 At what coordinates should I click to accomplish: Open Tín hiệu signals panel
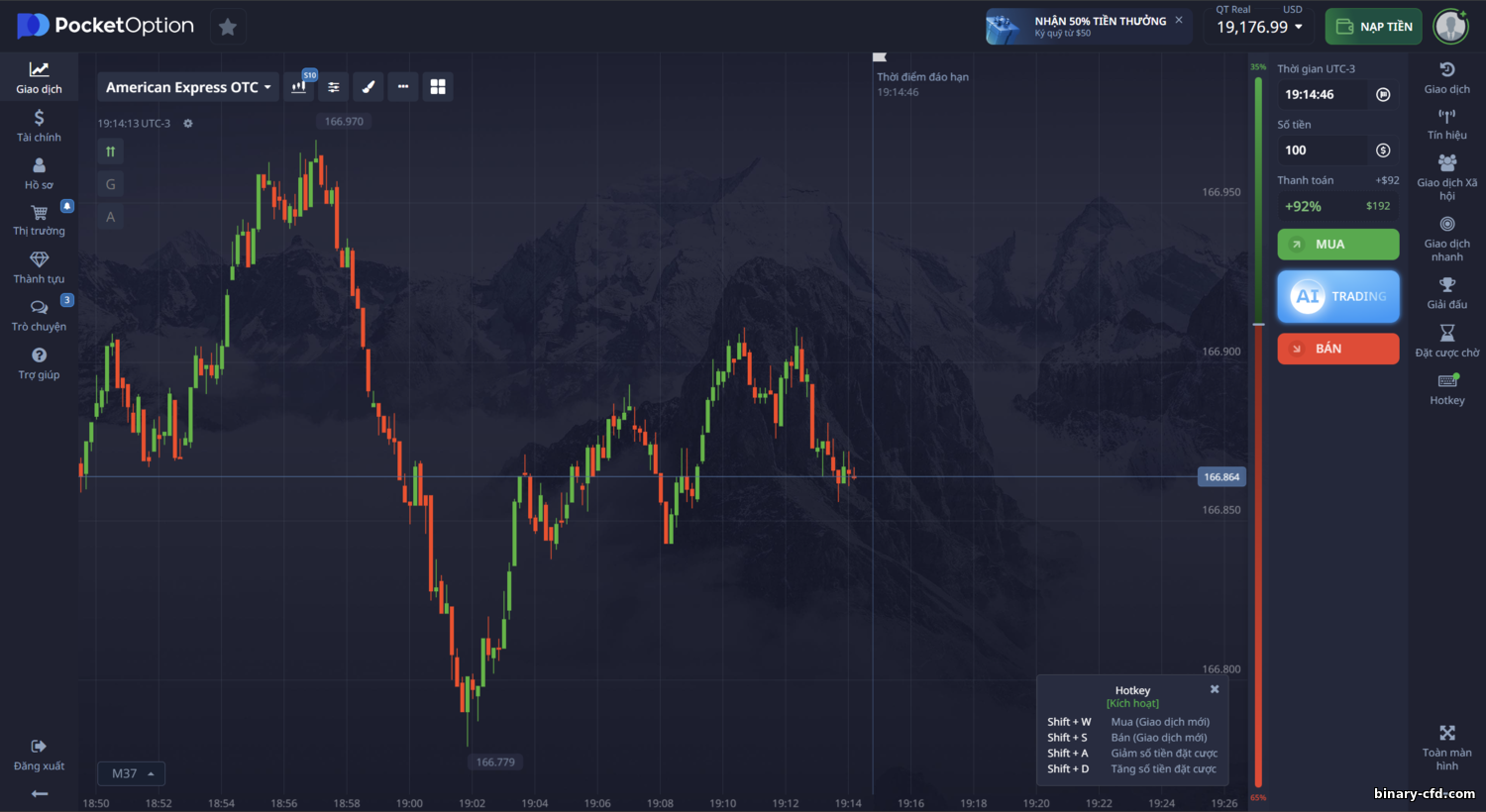(x=1447, y=124)
